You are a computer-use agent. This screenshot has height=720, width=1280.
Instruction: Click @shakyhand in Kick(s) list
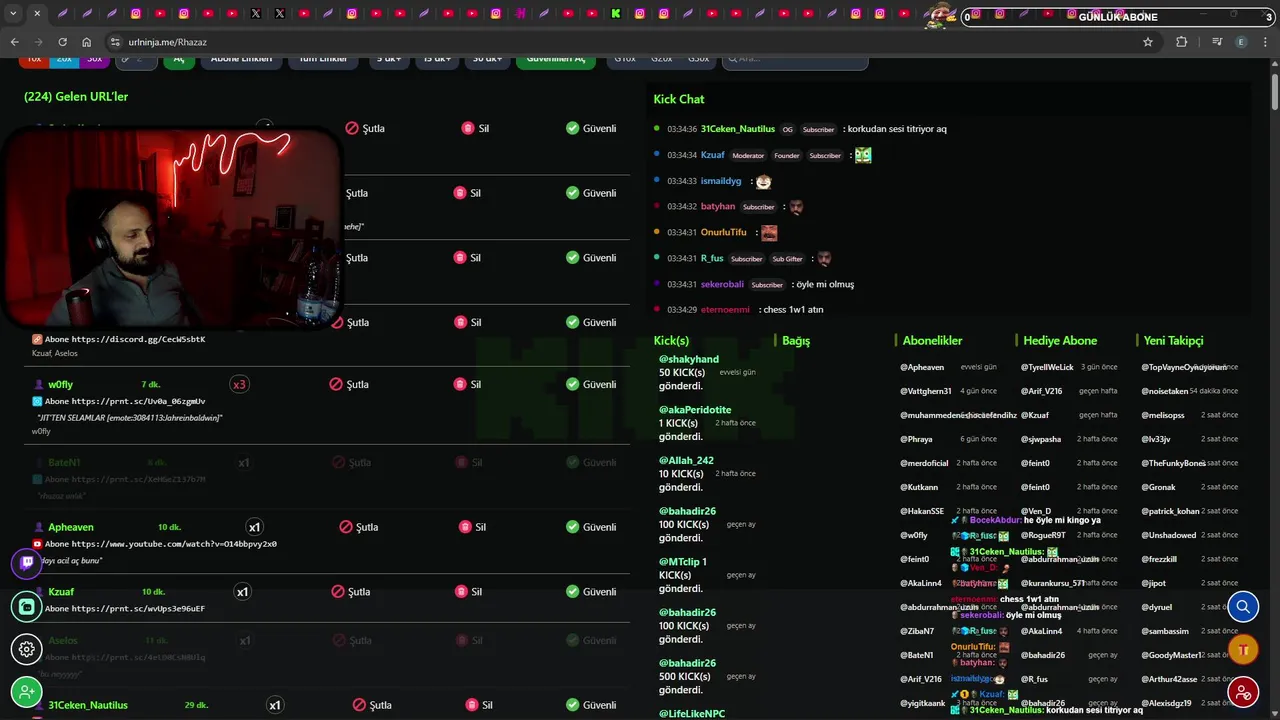click(689, 359)
